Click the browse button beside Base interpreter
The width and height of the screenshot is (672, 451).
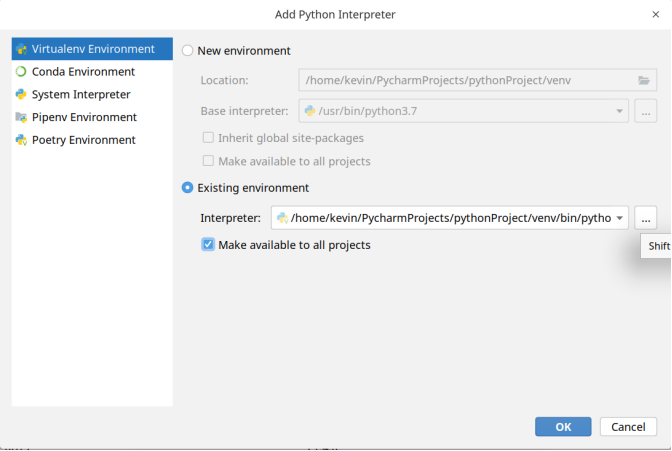click(645, 111)
